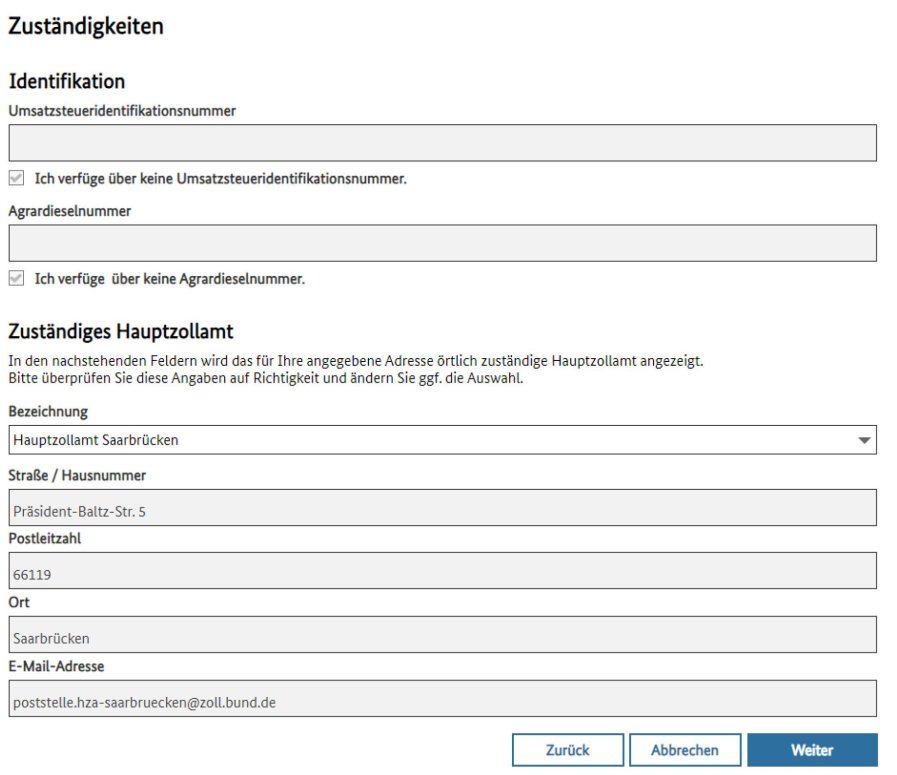Cancel the form with Abbrechen
This screenshot has height=775, width=897.
(x=684, y=750)
